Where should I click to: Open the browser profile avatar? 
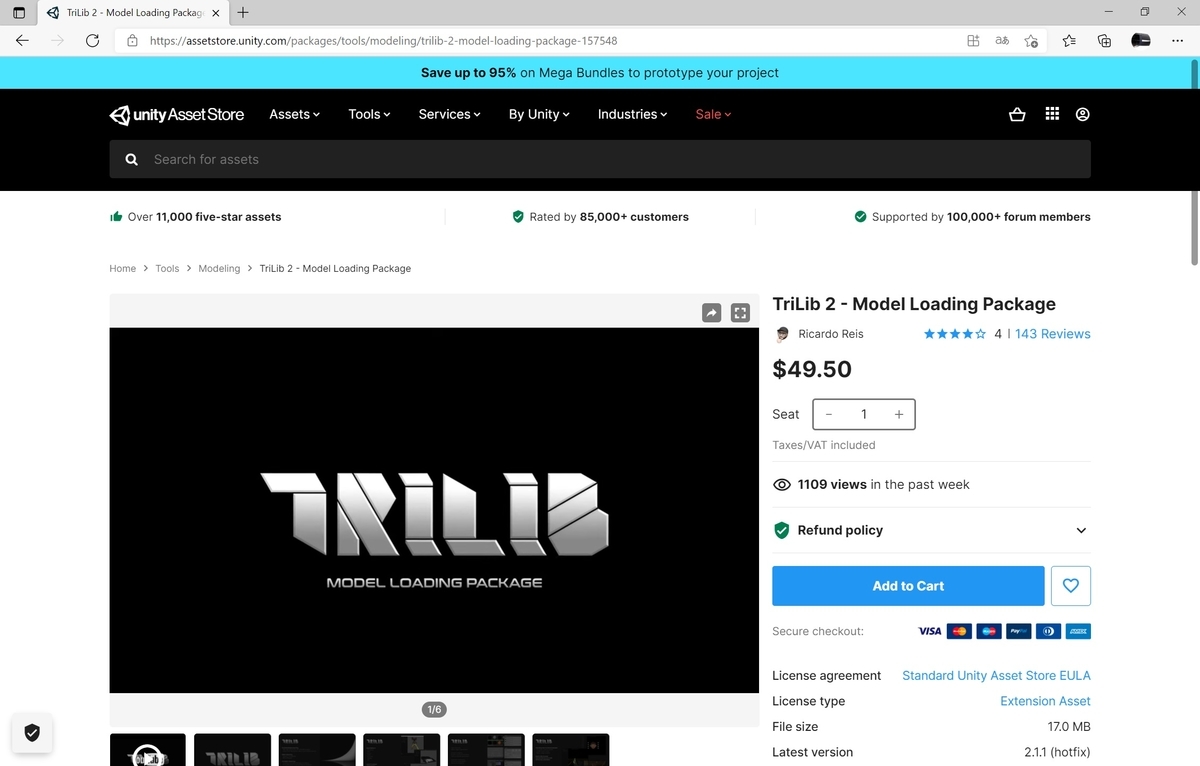1140,41
